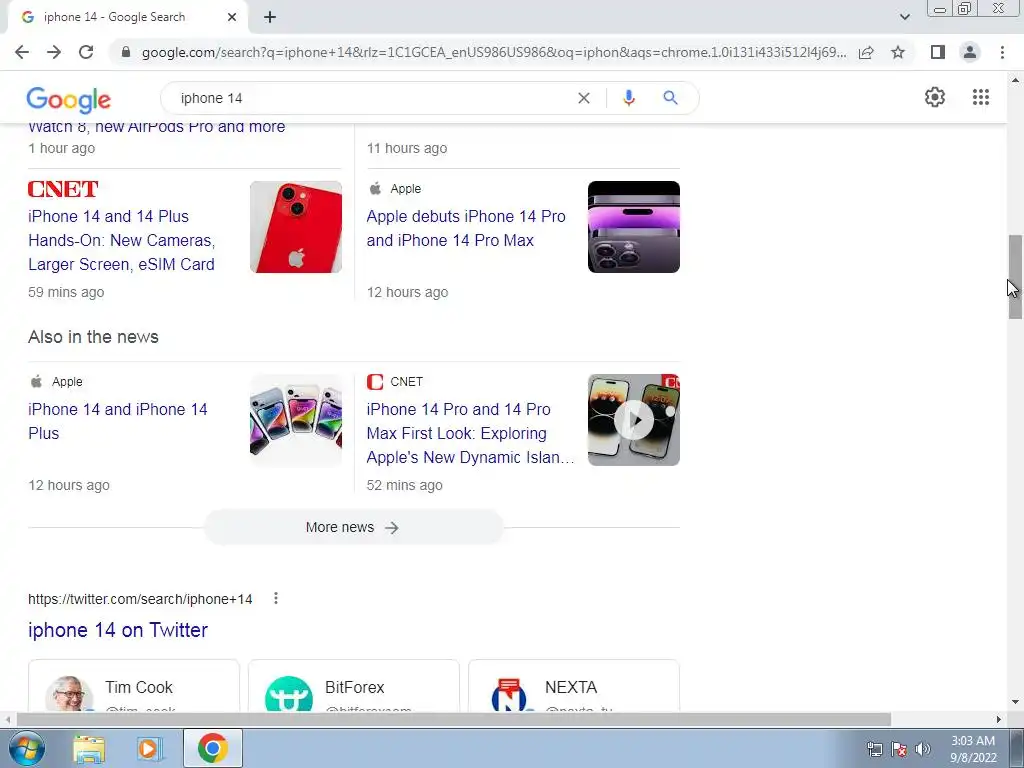Reload the Google search page

coord(86,52)
